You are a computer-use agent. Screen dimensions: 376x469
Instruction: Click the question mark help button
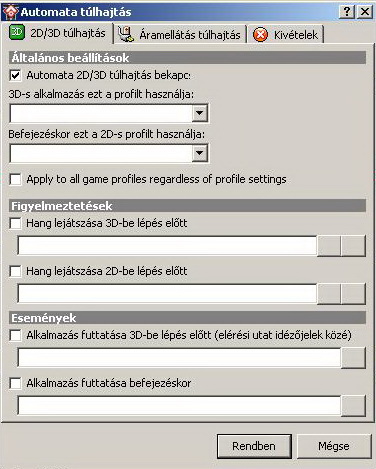(x=347, y=12)
